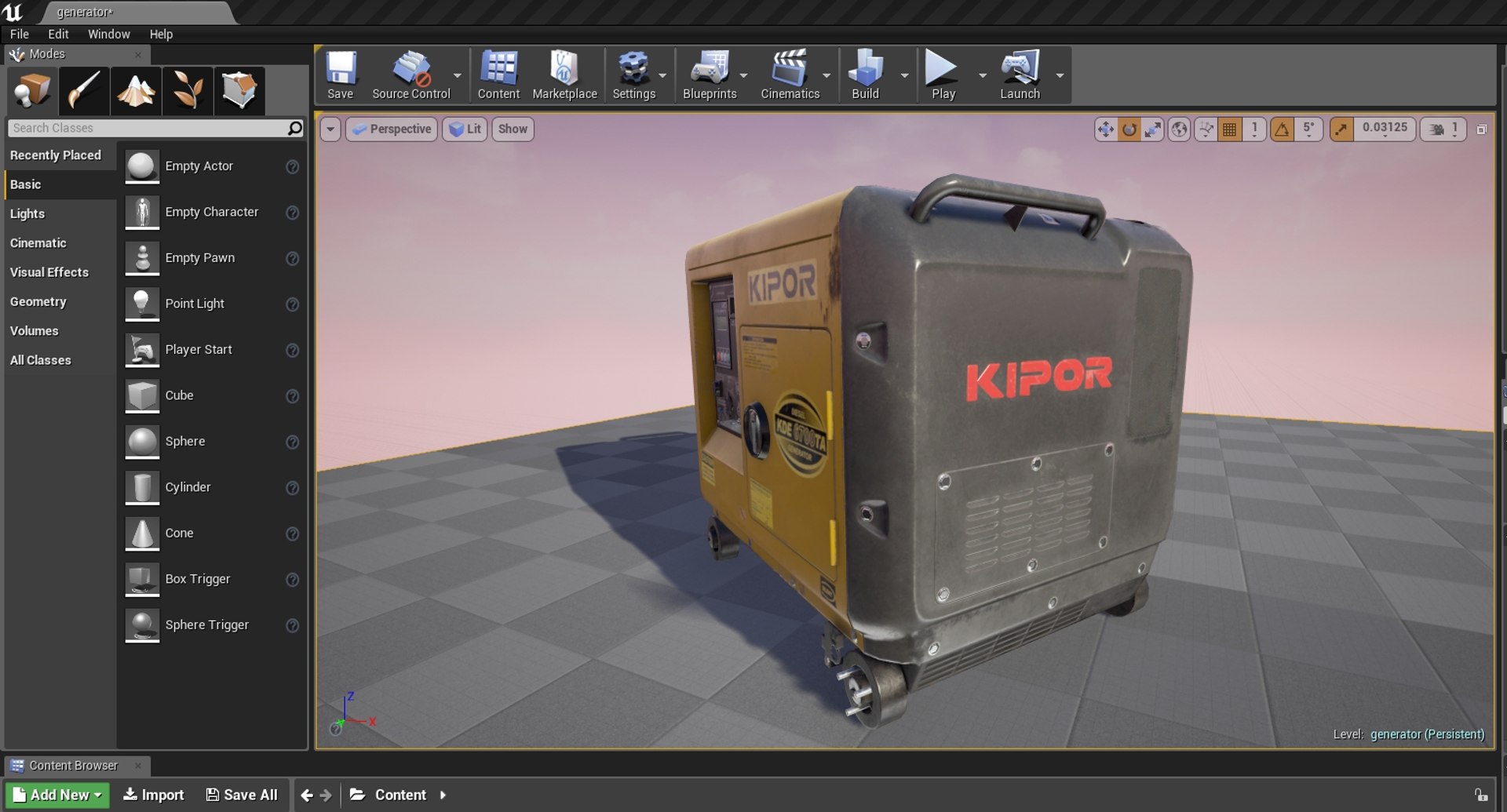Select the Paint mode brush icon

tap(84, 90)
